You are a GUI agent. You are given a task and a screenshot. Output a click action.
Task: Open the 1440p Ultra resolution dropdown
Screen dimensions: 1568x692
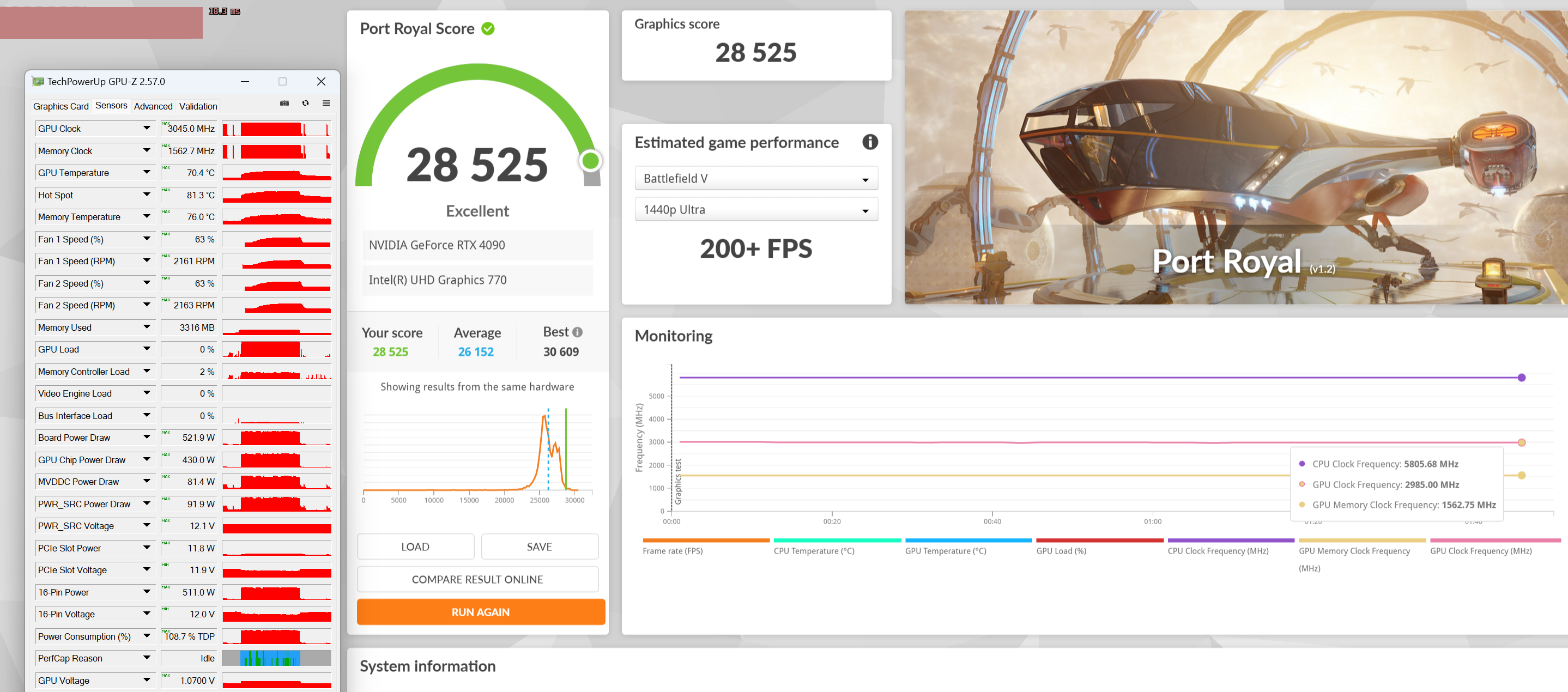click(755, 210)
